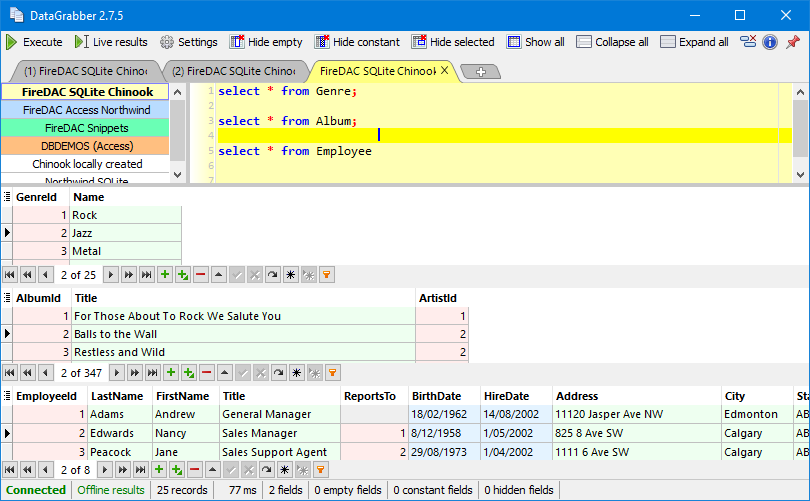This screenshot has width=810, height=501.
Task: Open a new tab with the plus tab button
Action: coord(481,72)
